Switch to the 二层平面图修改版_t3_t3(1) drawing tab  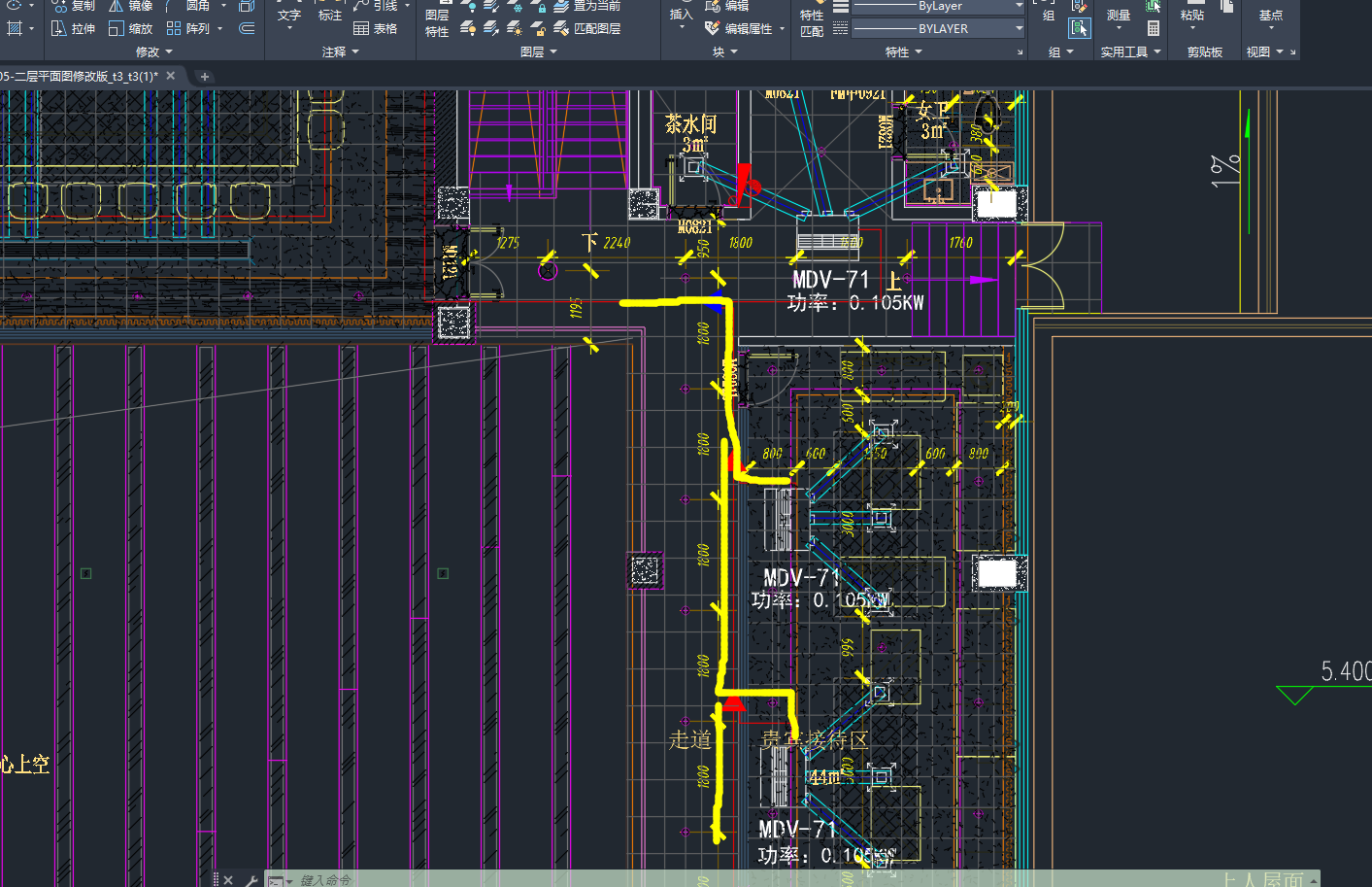point(80,76)
